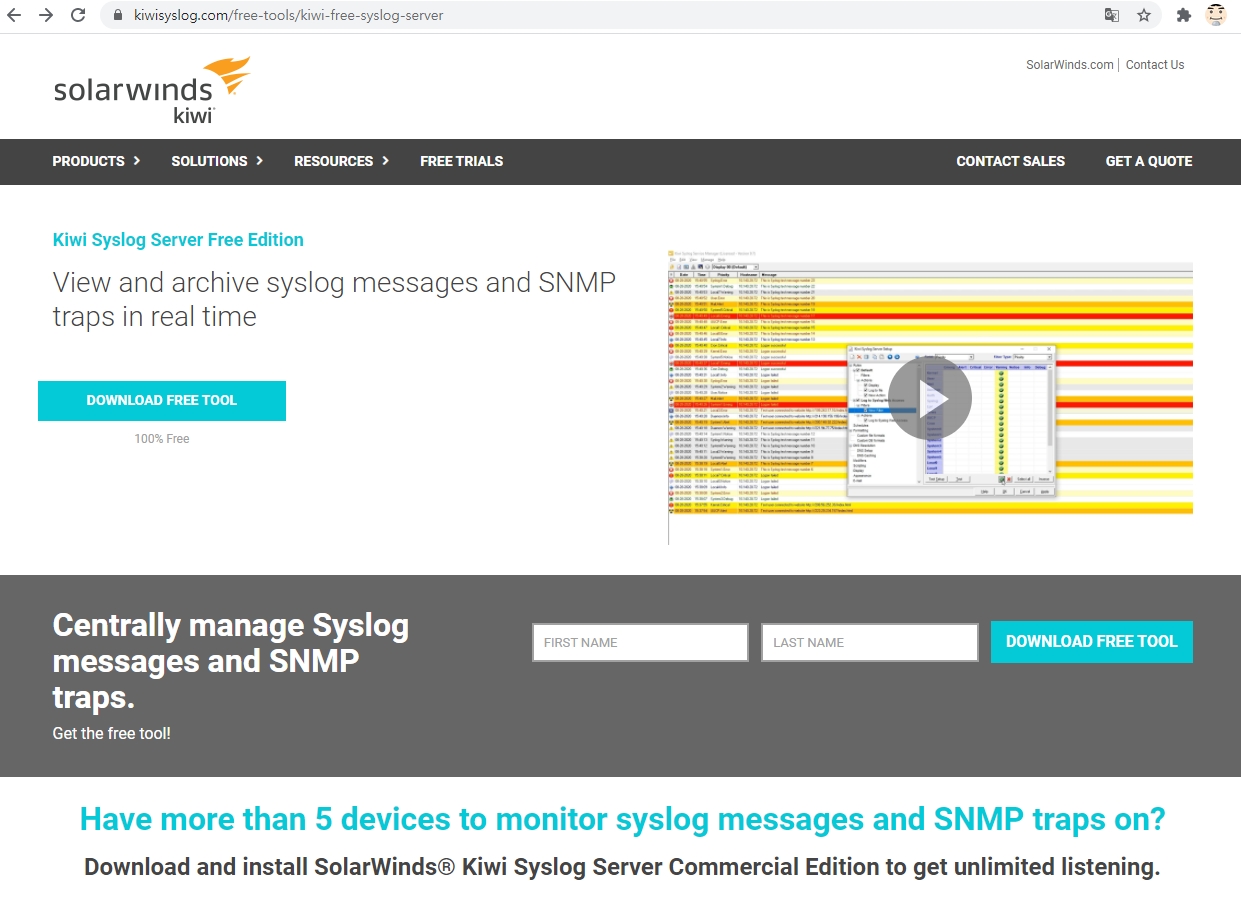Open the Free Trials menu item
1241x921 pixels.
point(461,161)
